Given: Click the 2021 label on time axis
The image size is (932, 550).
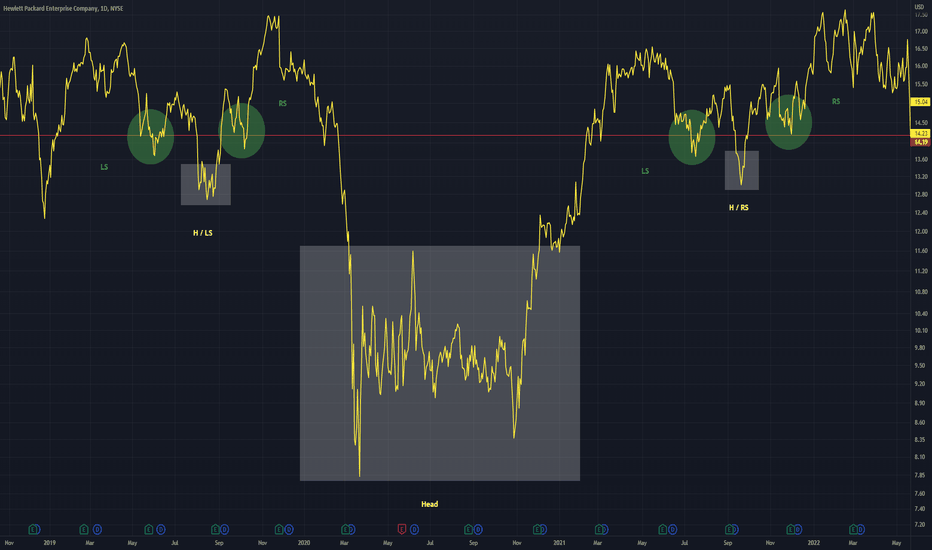Looking at the screenshot, I should [x=559, y=543].
